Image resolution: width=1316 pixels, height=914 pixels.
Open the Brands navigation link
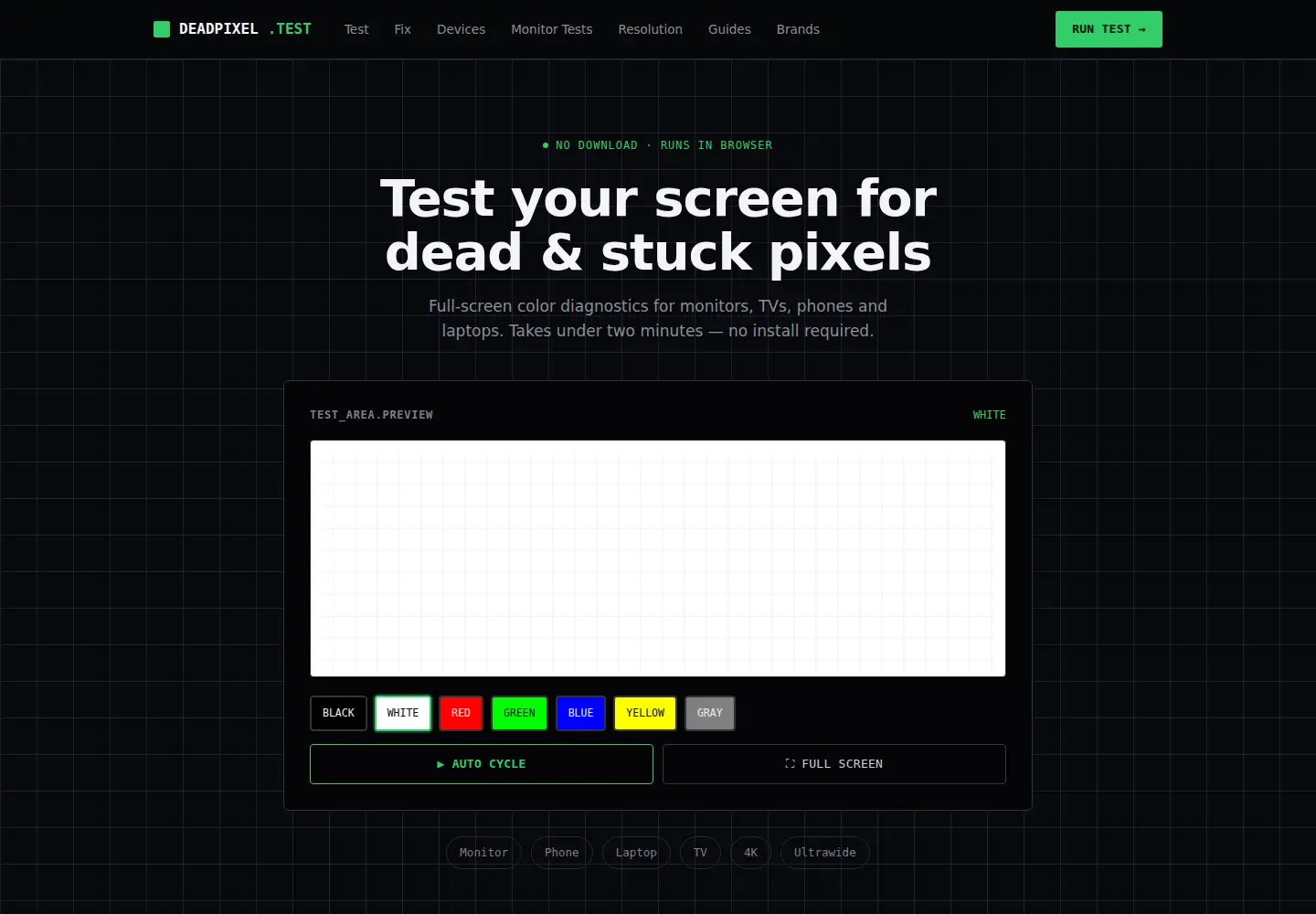point(798,29)
